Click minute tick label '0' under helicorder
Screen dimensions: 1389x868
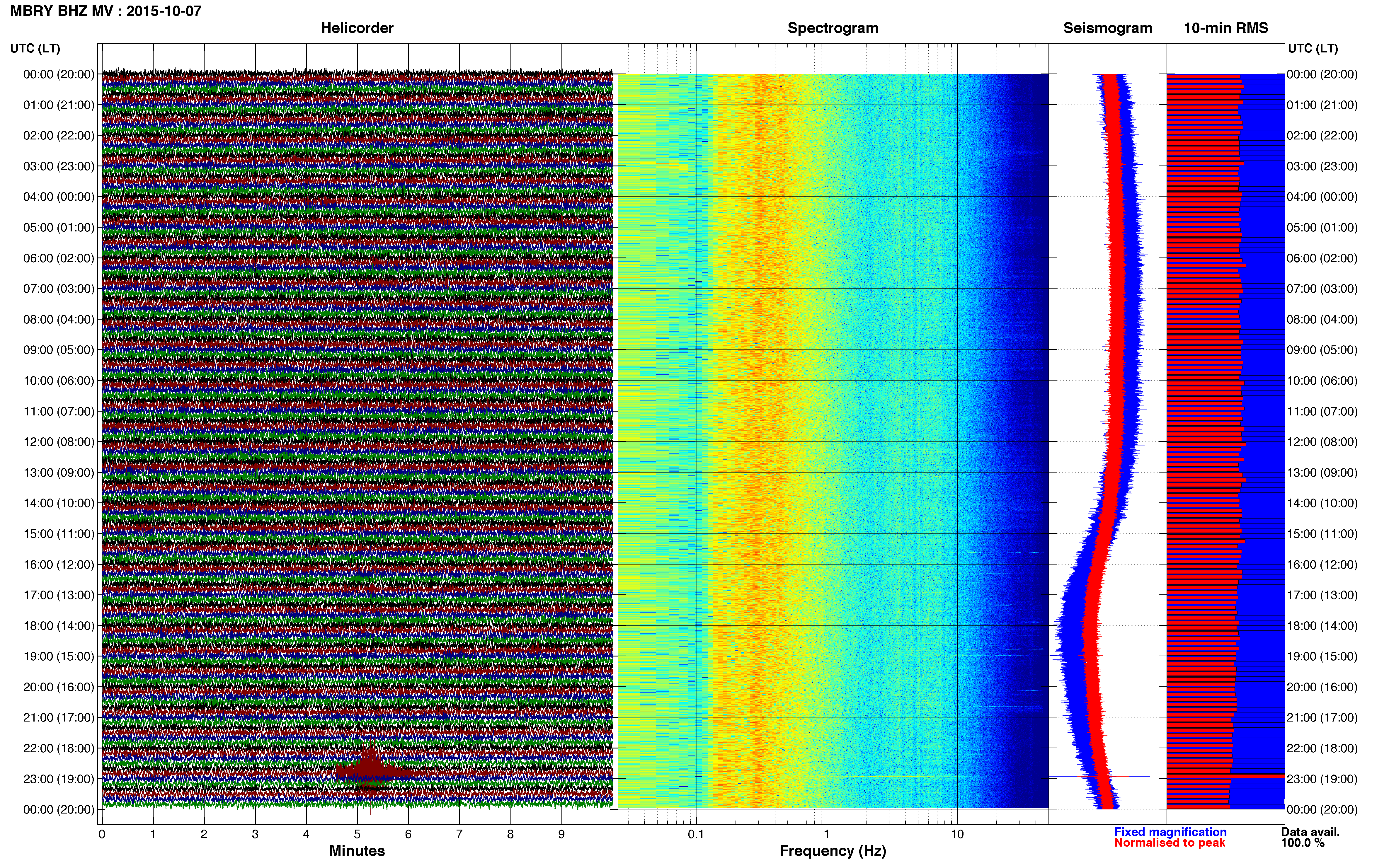click(x=102, y=835)
